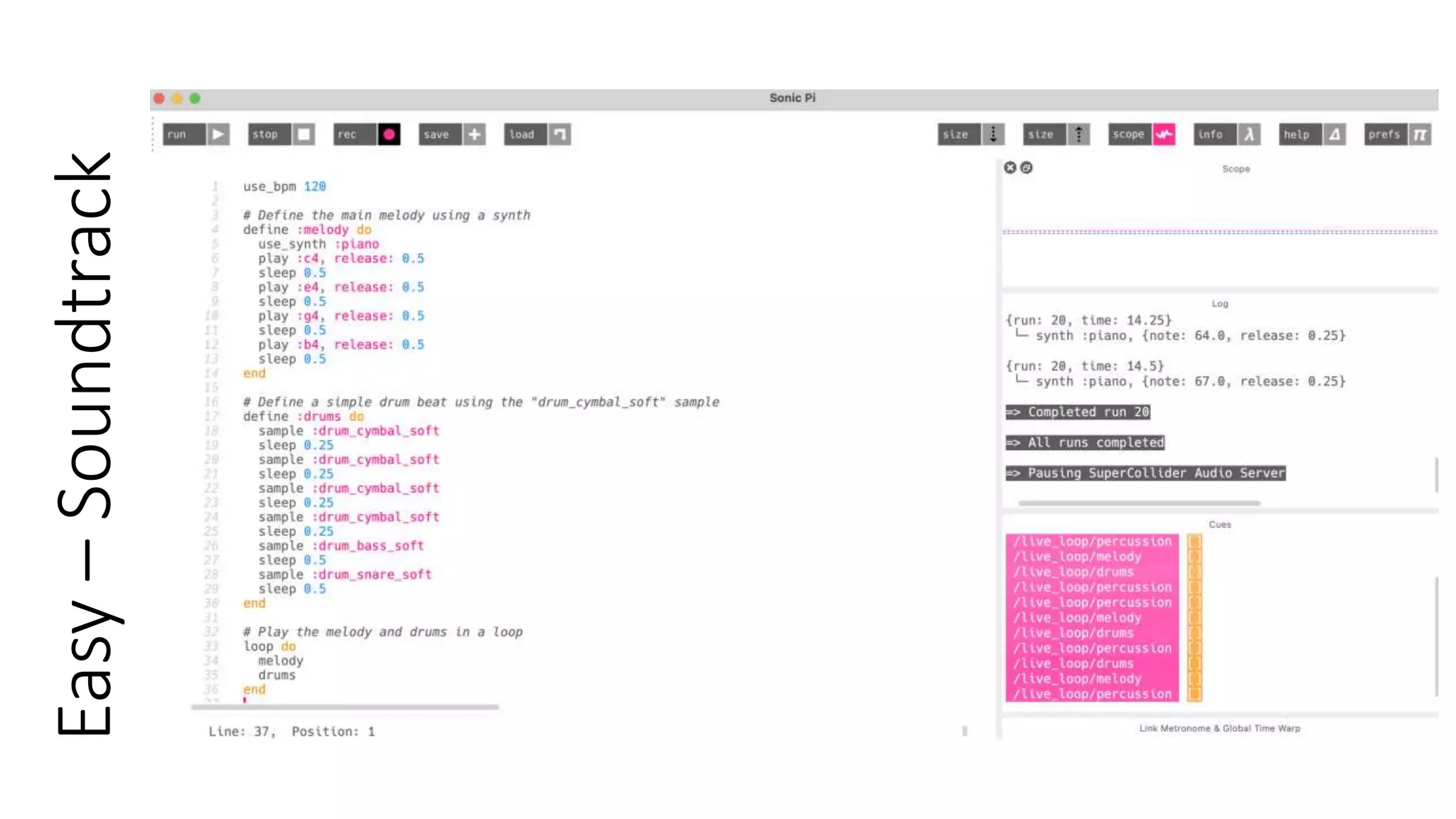Image resolution: width=1456 pixels, height=819 pixels.
Task: Click the 'All runs completed' log message
Action: coord(1086,443)
